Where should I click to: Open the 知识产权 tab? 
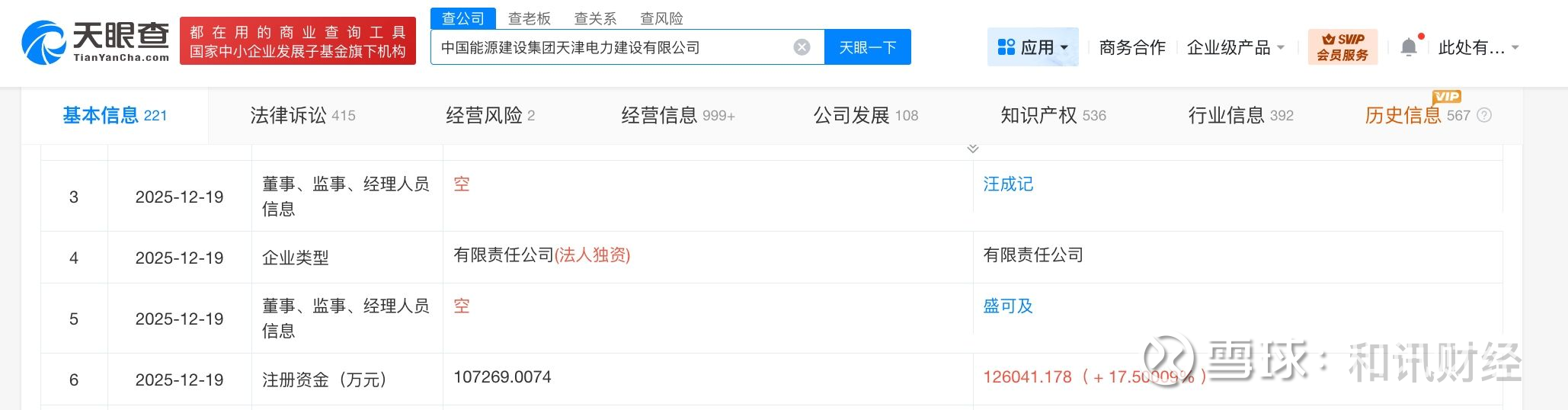(x=1052, y=115)
